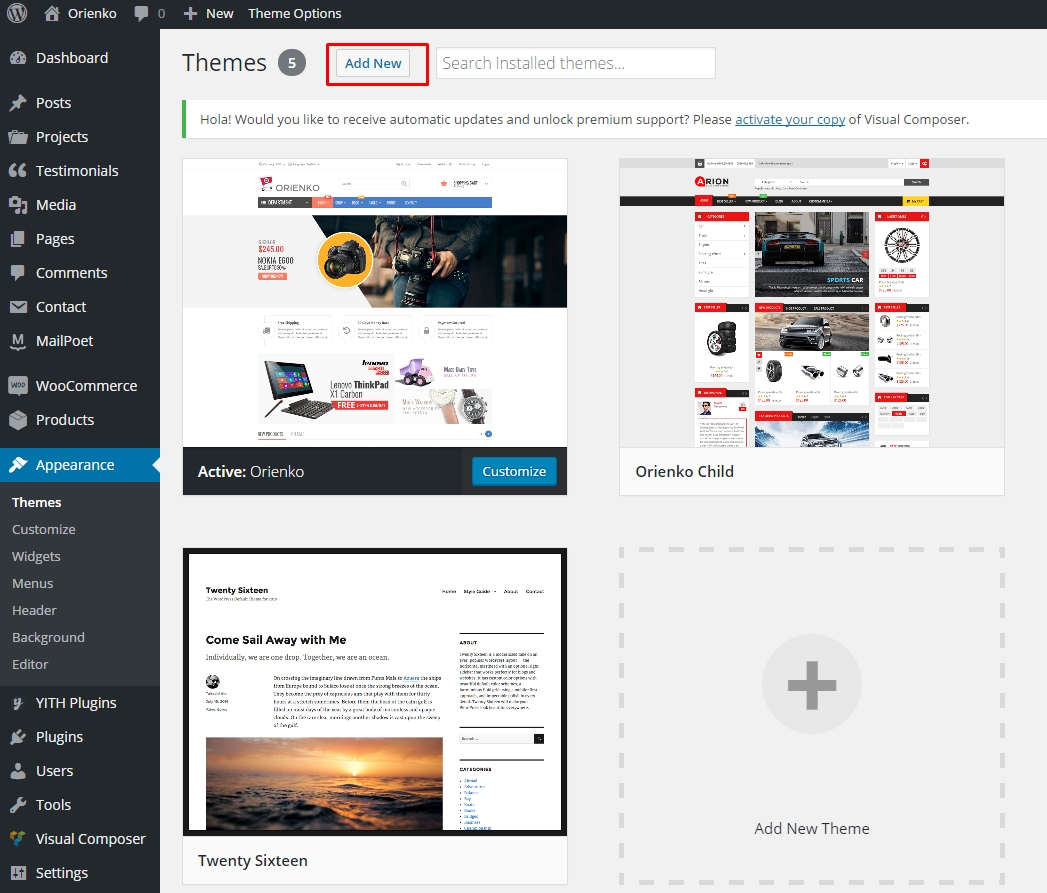Viewport: 1047px width, 893px height.
Task: Open the comments bubble in the admin bar
Action: 140,13
